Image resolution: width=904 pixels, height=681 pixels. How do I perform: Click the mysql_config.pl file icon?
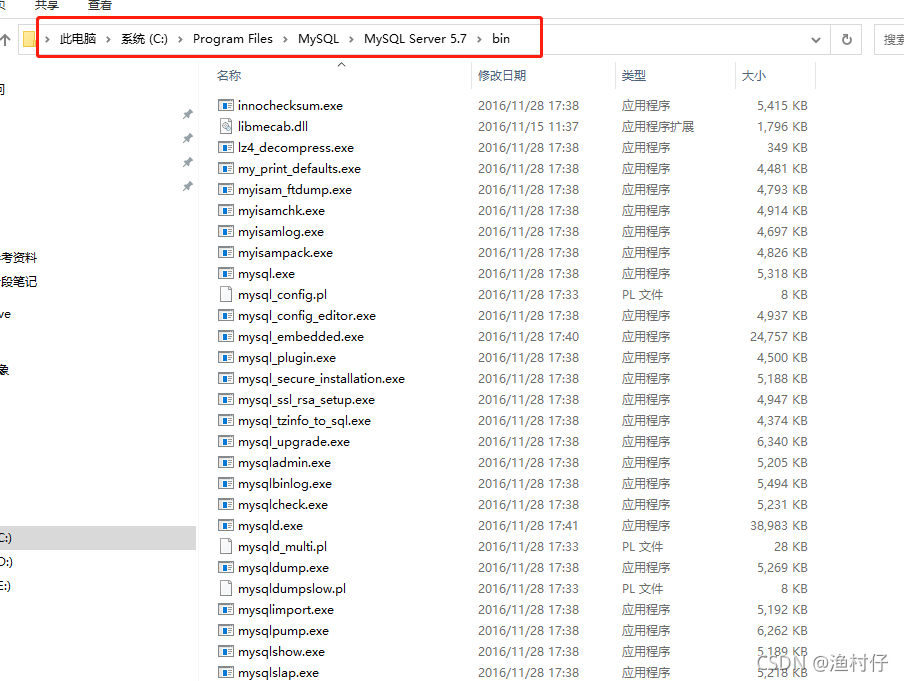[225, 295]
